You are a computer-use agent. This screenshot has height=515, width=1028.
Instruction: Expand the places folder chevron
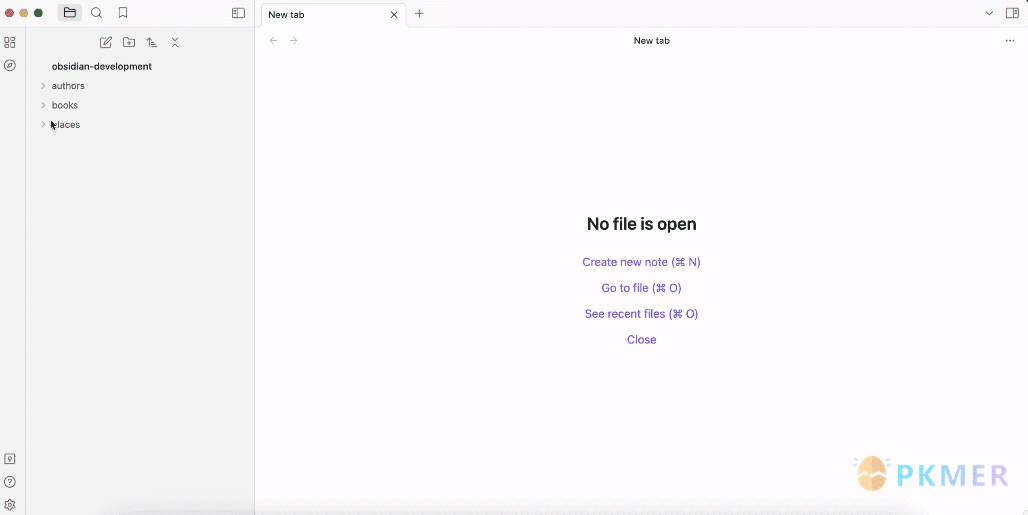pos(43,124)
